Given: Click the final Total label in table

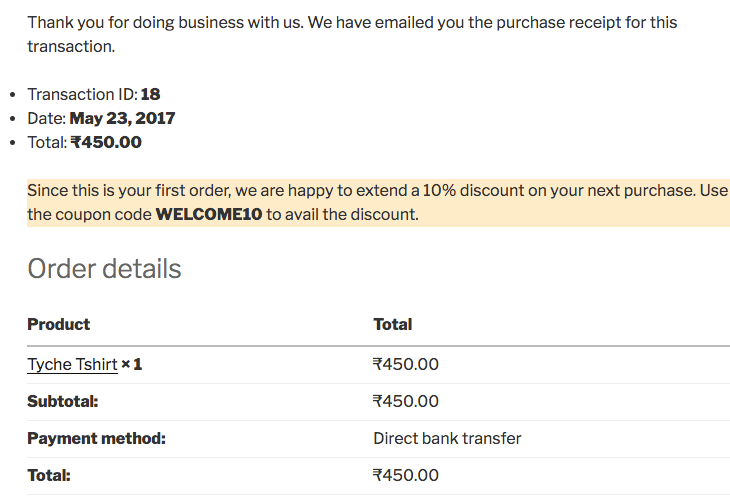Looking at the screenshot, I should tap(49, 475).
